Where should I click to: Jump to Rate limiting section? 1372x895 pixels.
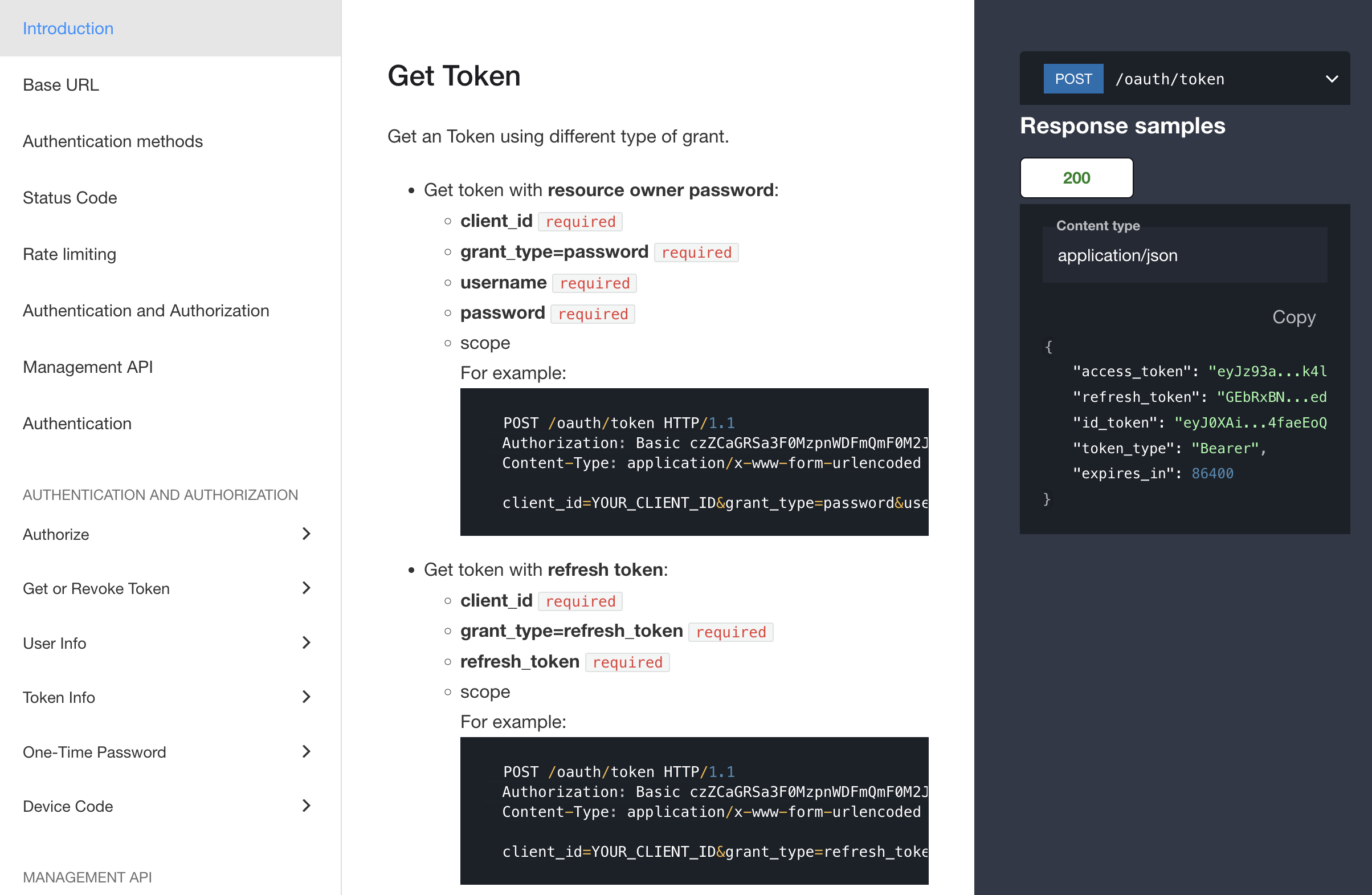point(69,254)
